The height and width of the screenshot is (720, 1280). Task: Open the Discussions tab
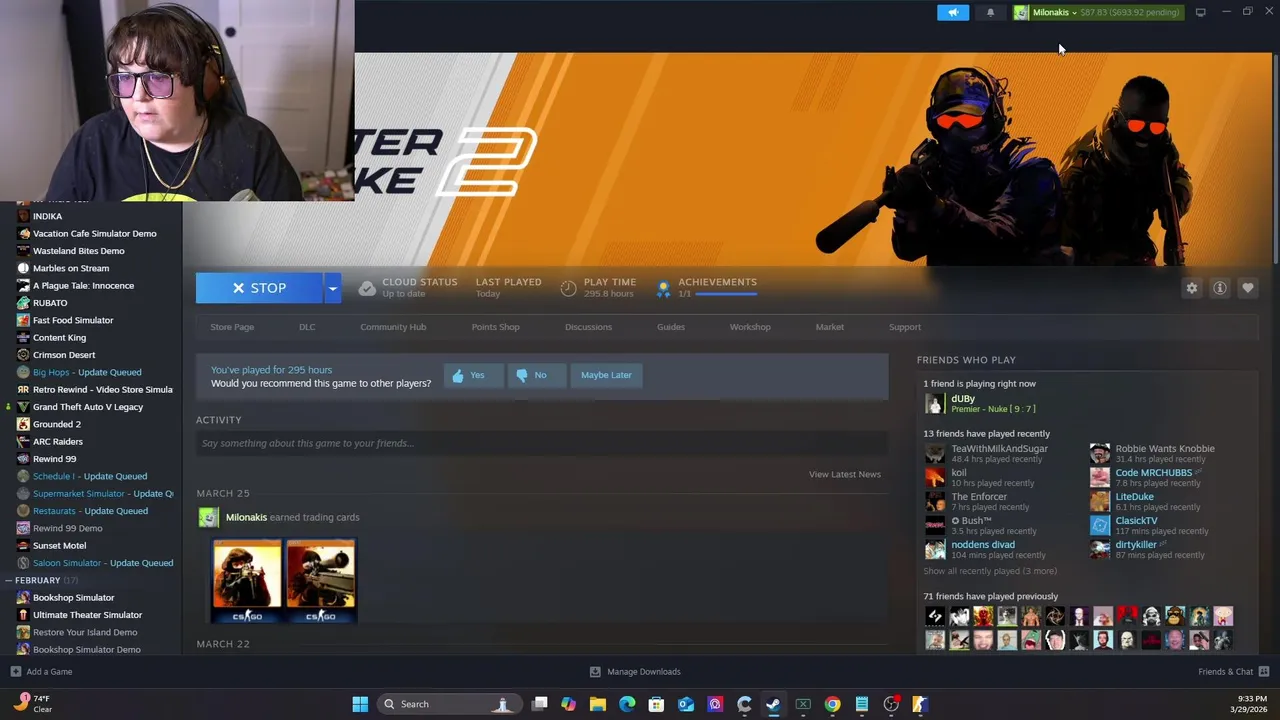(588, 327)
